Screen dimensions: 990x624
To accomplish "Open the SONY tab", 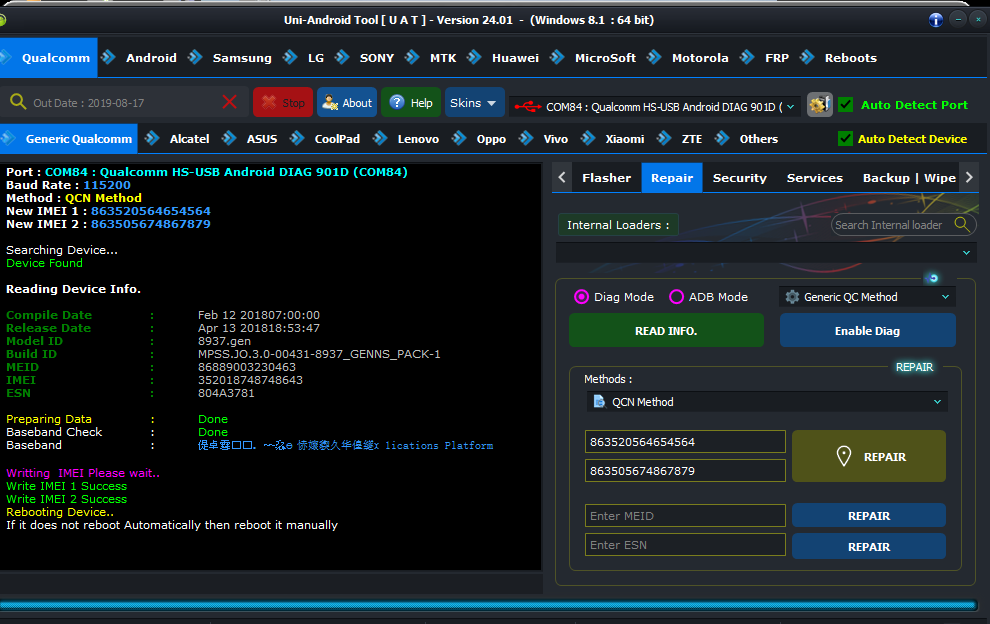I will click(376, 58).
